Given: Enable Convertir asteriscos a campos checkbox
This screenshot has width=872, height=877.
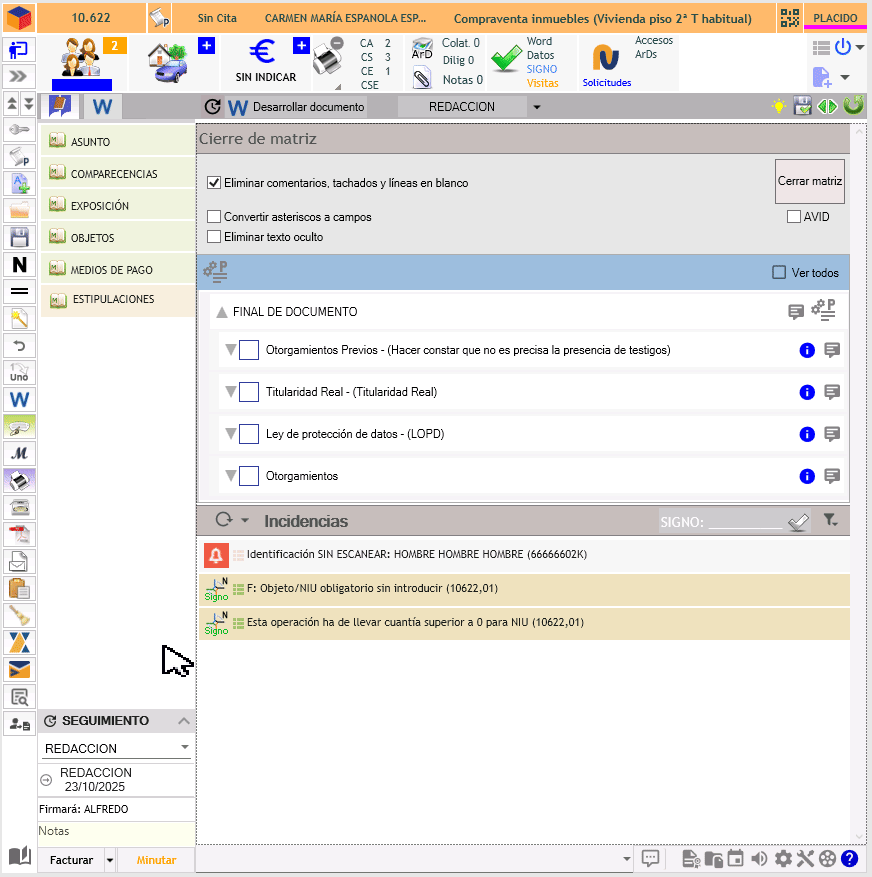Looking at the screenshot, I should tap(214, 217).
